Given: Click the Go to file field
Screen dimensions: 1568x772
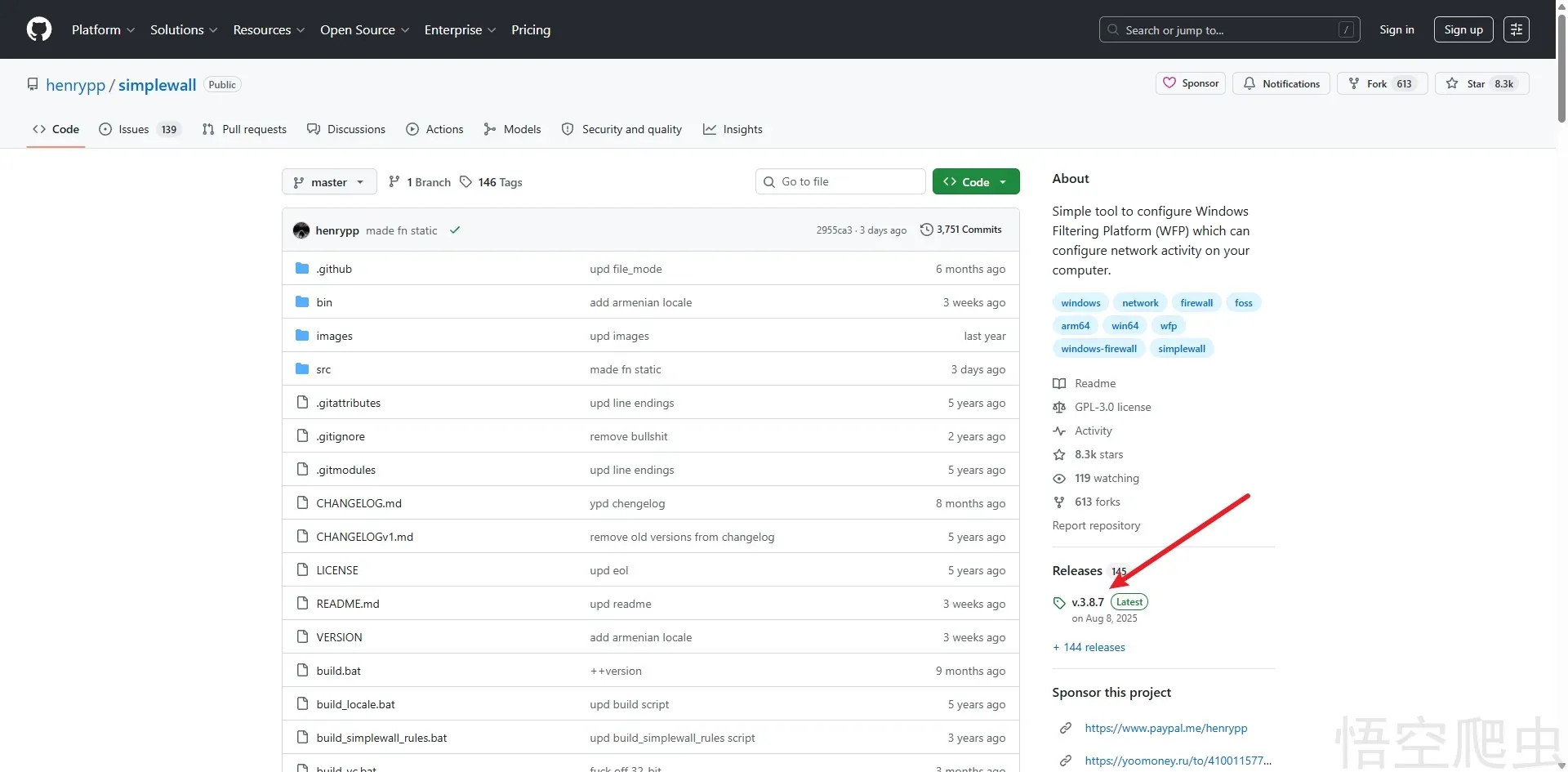Looking at the screenshot, I should [x=840, y=181].
